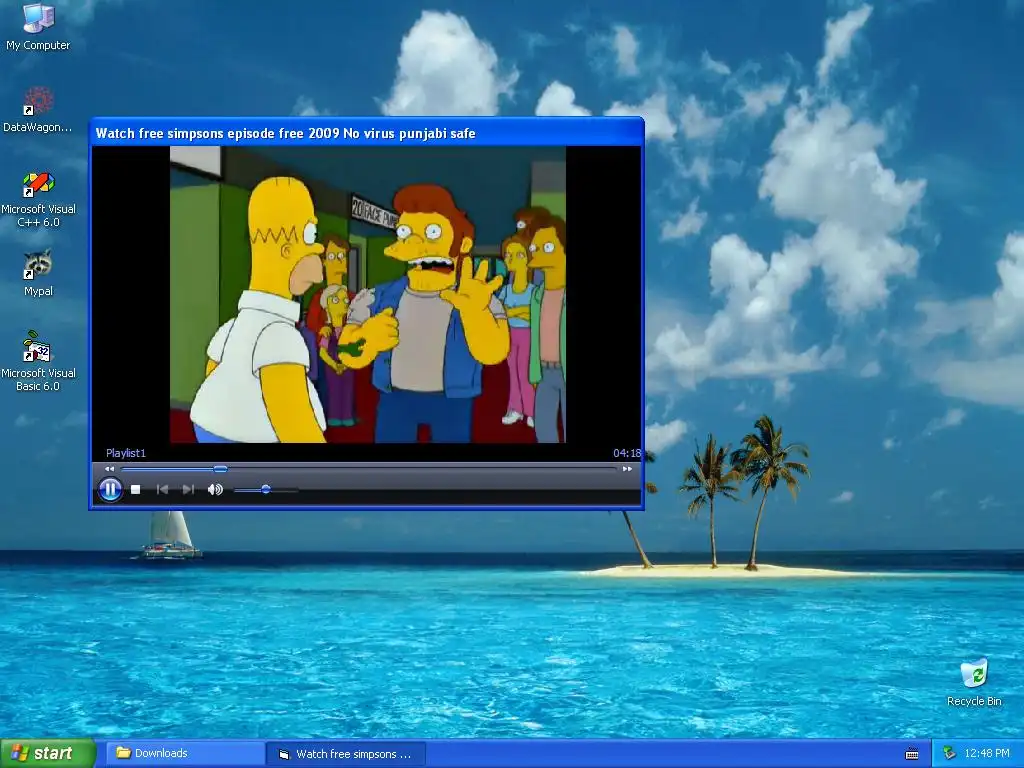
Task: Click the 12:48 PM taskbar clock
Action: (x=987, y=754)
